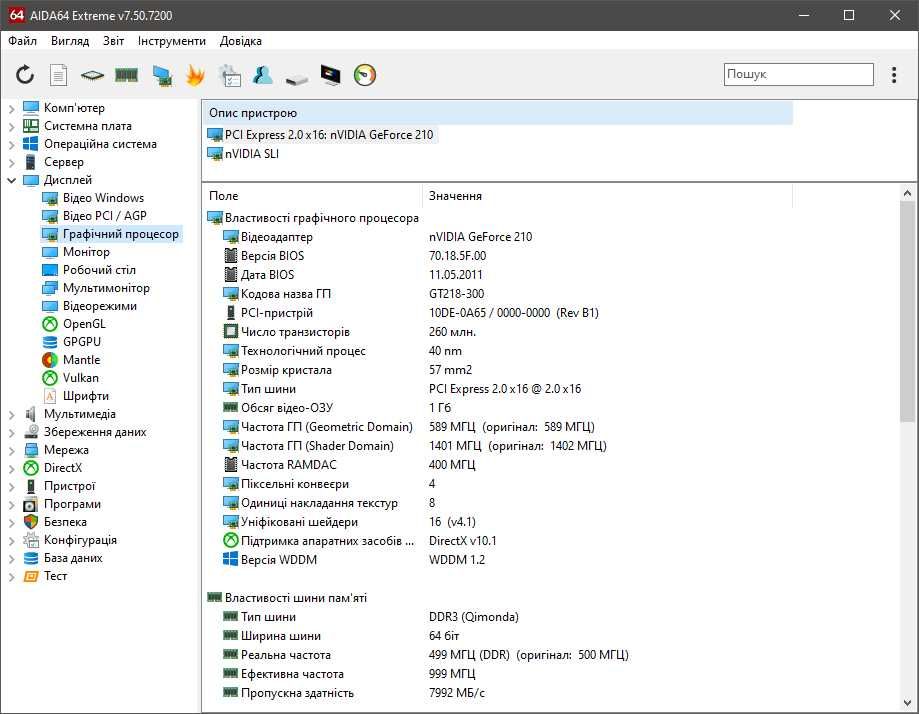Open the Звіт menu
Viewport: 919px width, 714px height.
(x=113, y=41)
